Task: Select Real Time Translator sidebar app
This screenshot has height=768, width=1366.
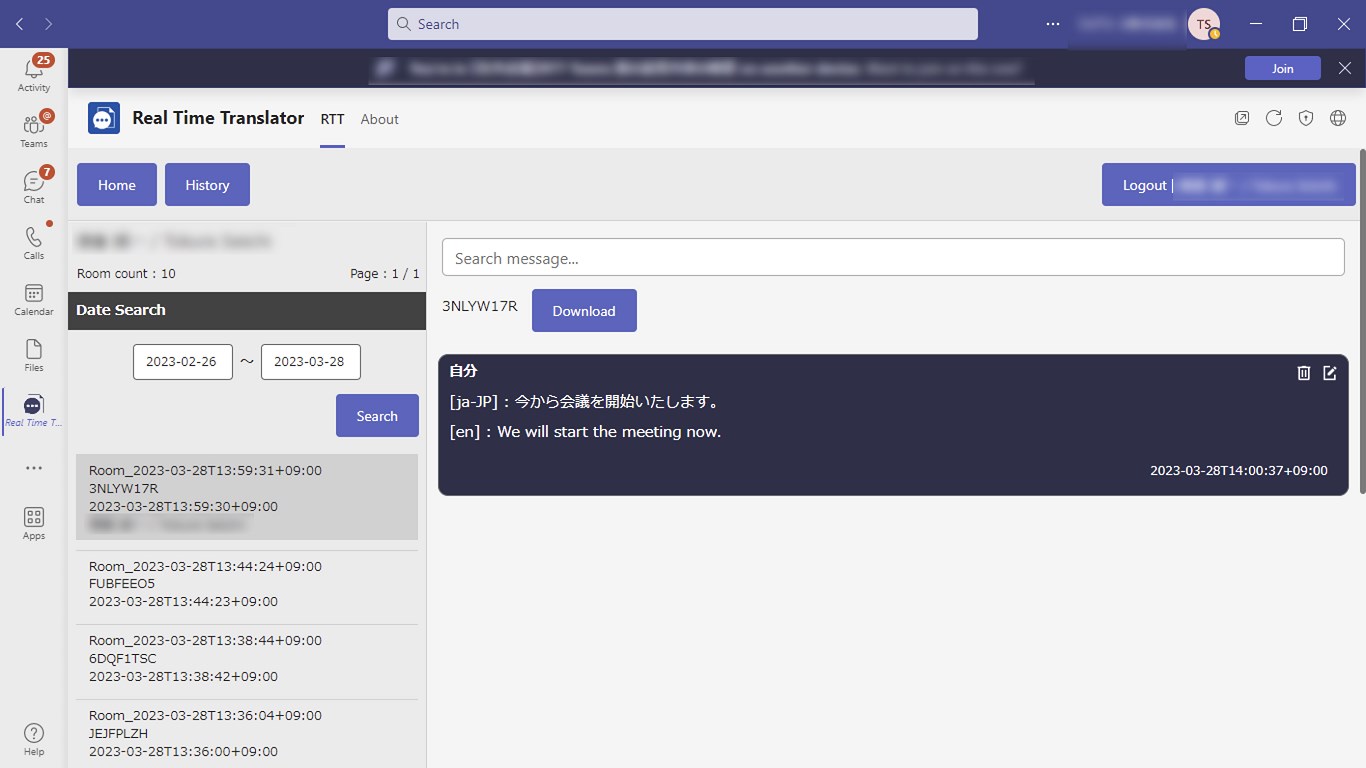Action: [34, 411]
